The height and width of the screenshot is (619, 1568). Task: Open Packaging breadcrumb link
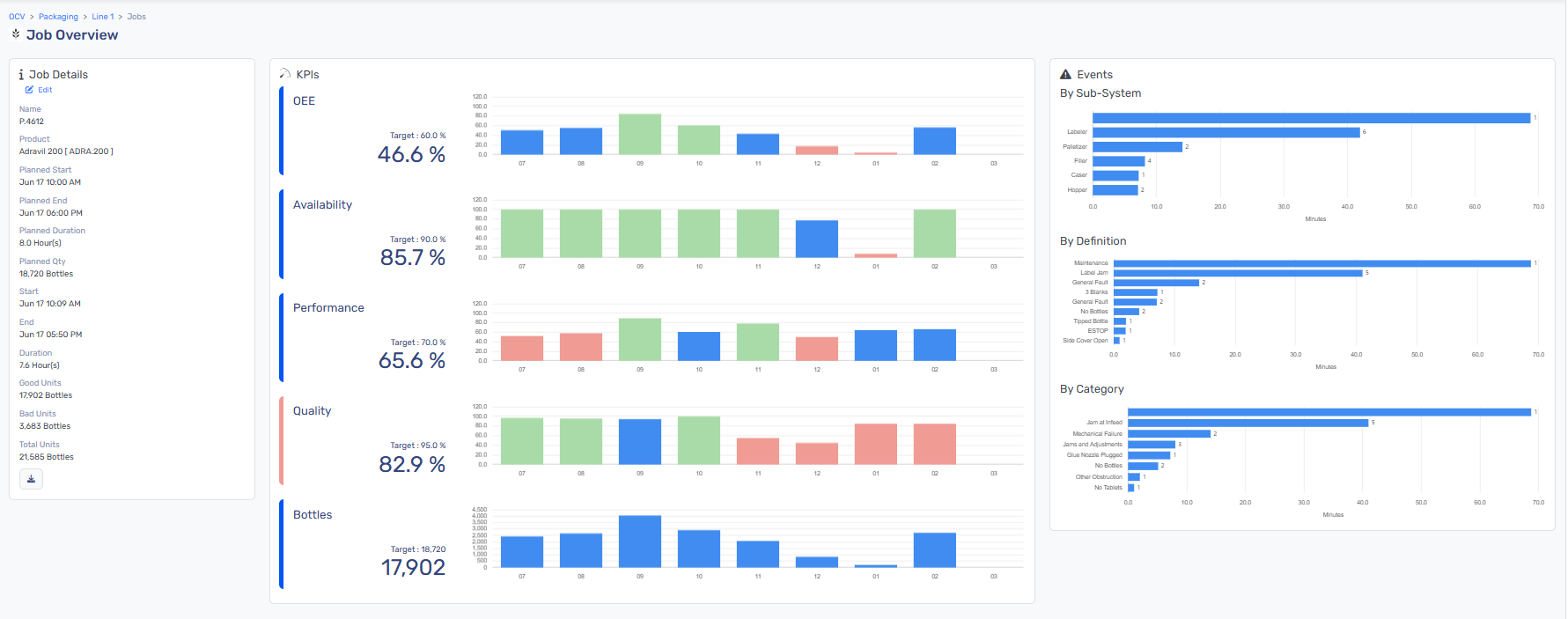[x=58, y=17]
